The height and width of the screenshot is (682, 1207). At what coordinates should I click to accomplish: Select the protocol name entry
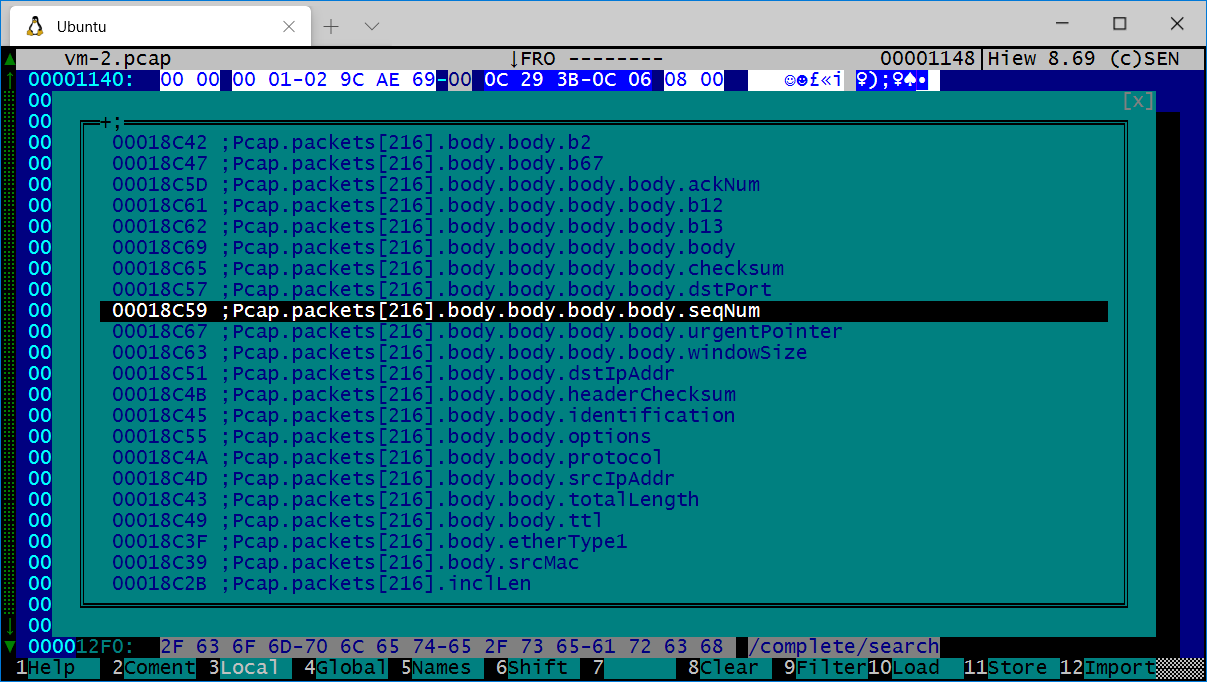coord(604,457)
